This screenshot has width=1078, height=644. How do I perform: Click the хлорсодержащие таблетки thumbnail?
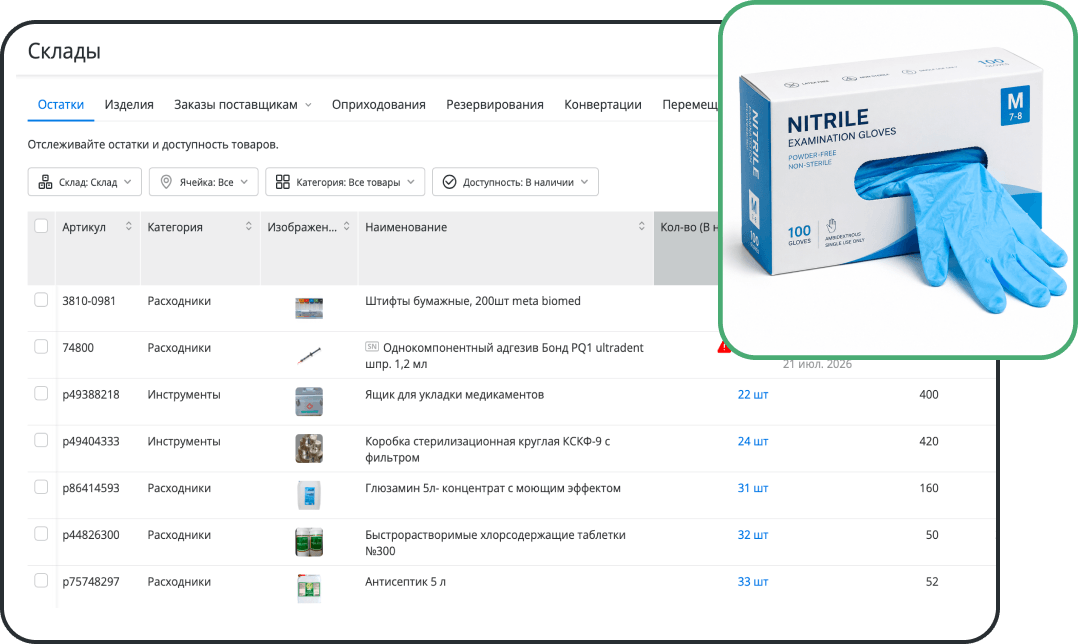(x=309, y=542)
